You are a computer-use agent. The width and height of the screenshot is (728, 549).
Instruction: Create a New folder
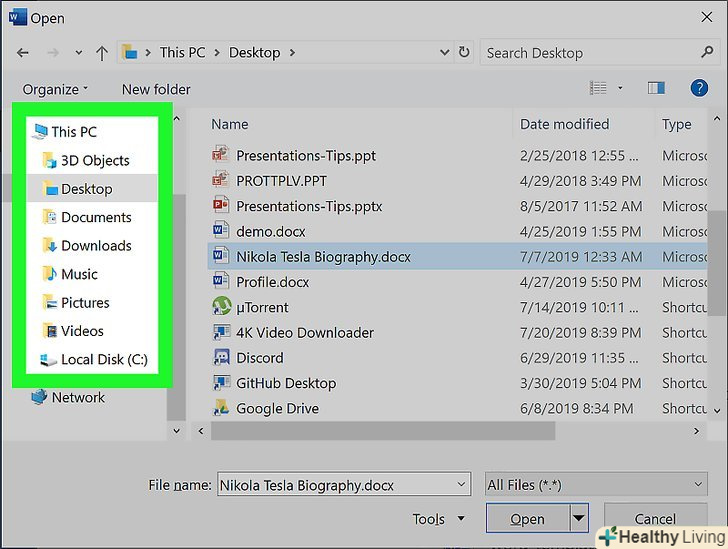pos(156,89)
